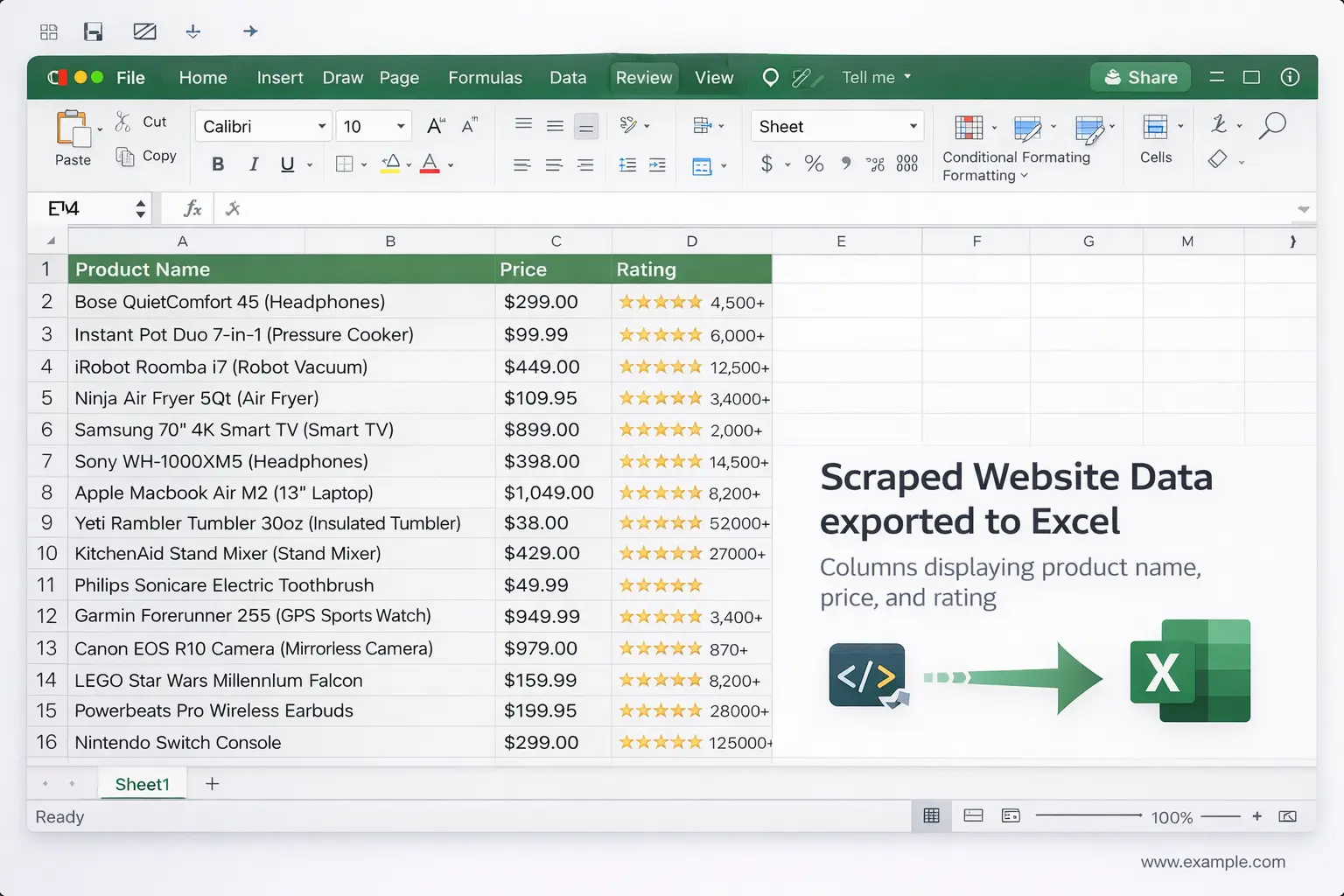Click the fill color bucket swatch

[390, 164]
